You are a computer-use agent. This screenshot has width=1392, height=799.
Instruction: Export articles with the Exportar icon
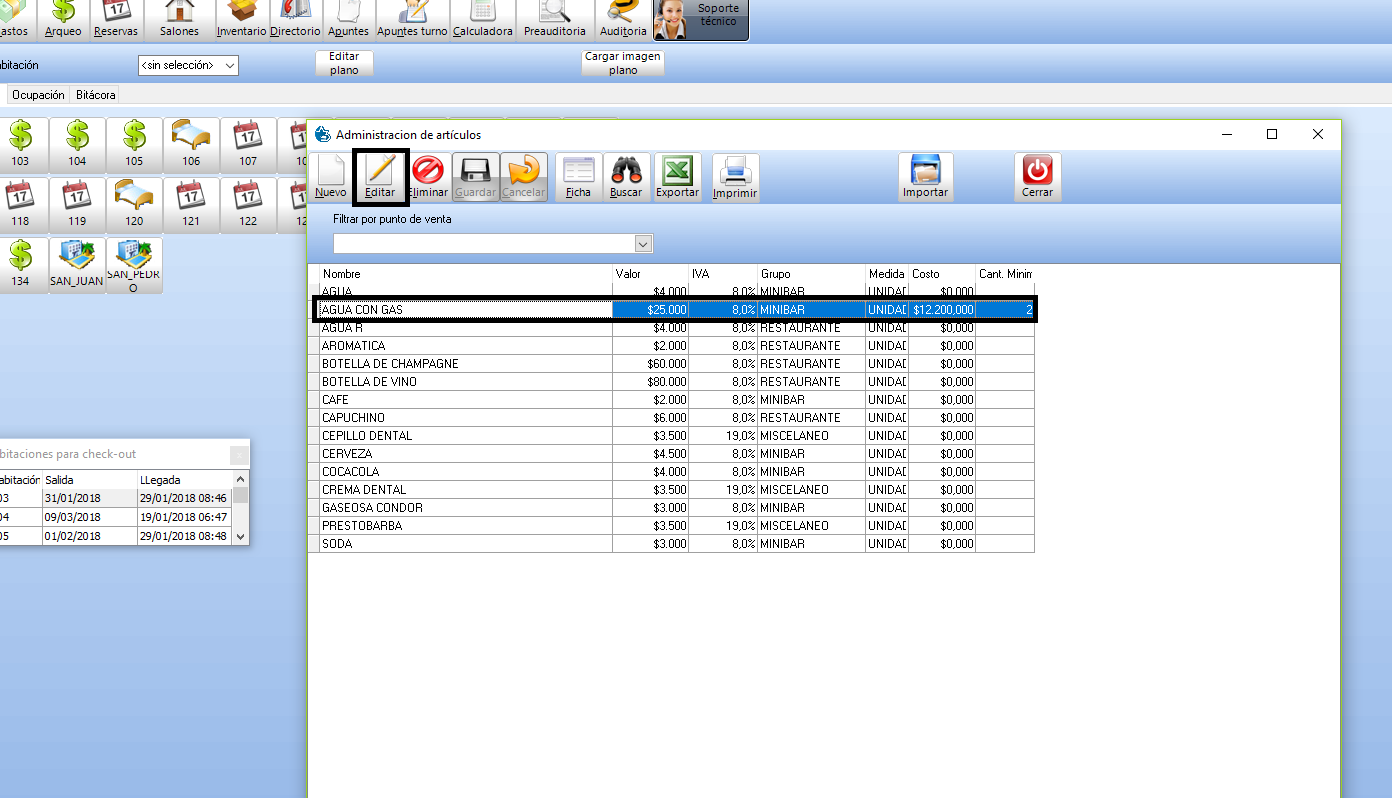tap(677, 177)
